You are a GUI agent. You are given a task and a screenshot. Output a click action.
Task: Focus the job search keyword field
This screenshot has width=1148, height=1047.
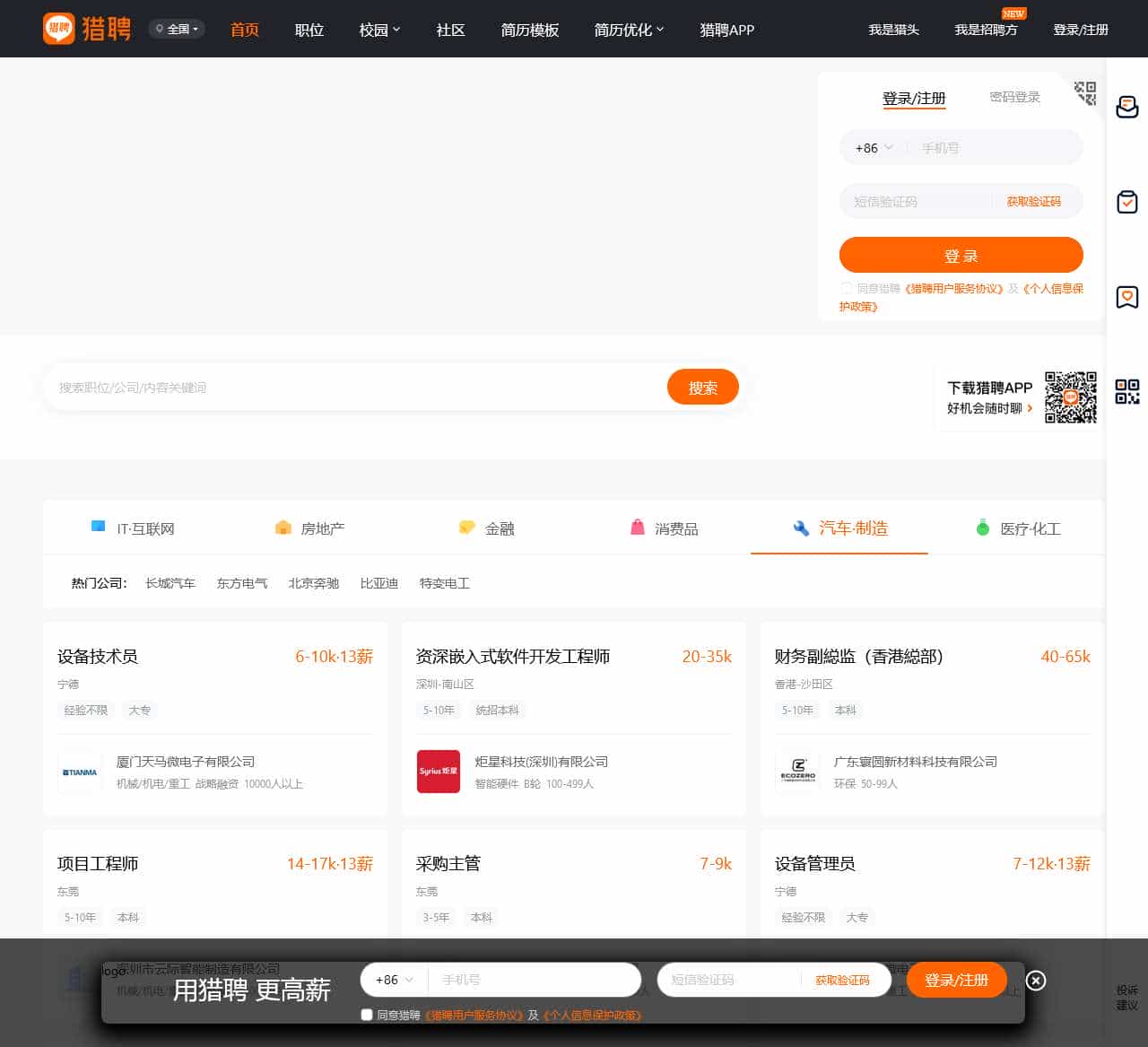[x=354, y=388]
